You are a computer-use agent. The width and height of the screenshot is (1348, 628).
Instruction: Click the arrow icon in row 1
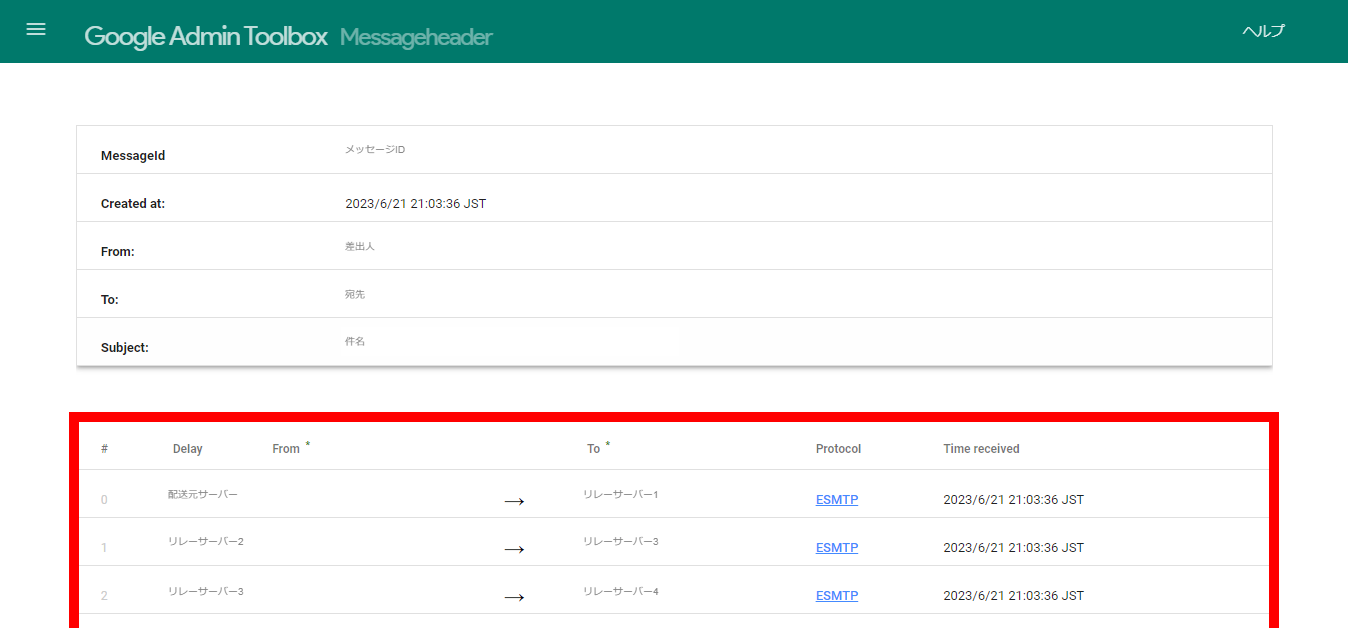click(x=514, y=549)
